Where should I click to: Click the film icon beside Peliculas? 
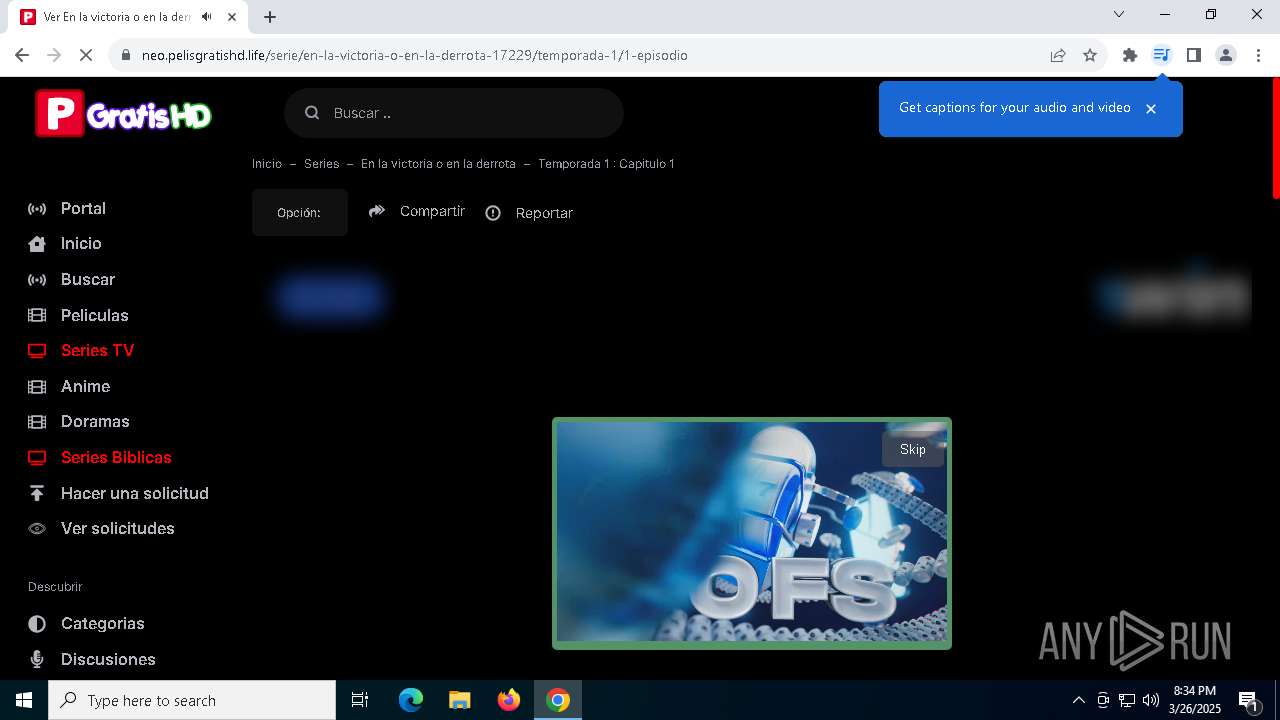click(x=37, y=315)
